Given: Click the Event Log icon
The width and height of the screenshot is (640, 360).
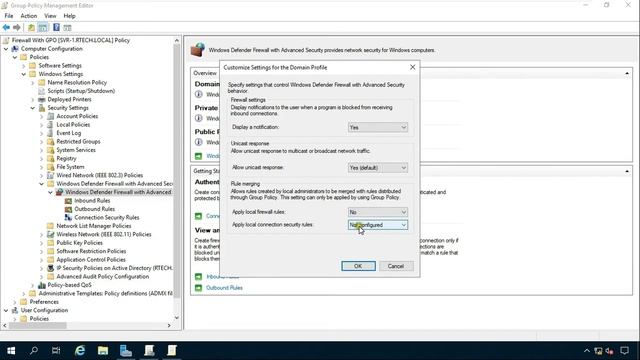Looking at the screenshot, I should (51, 133).
